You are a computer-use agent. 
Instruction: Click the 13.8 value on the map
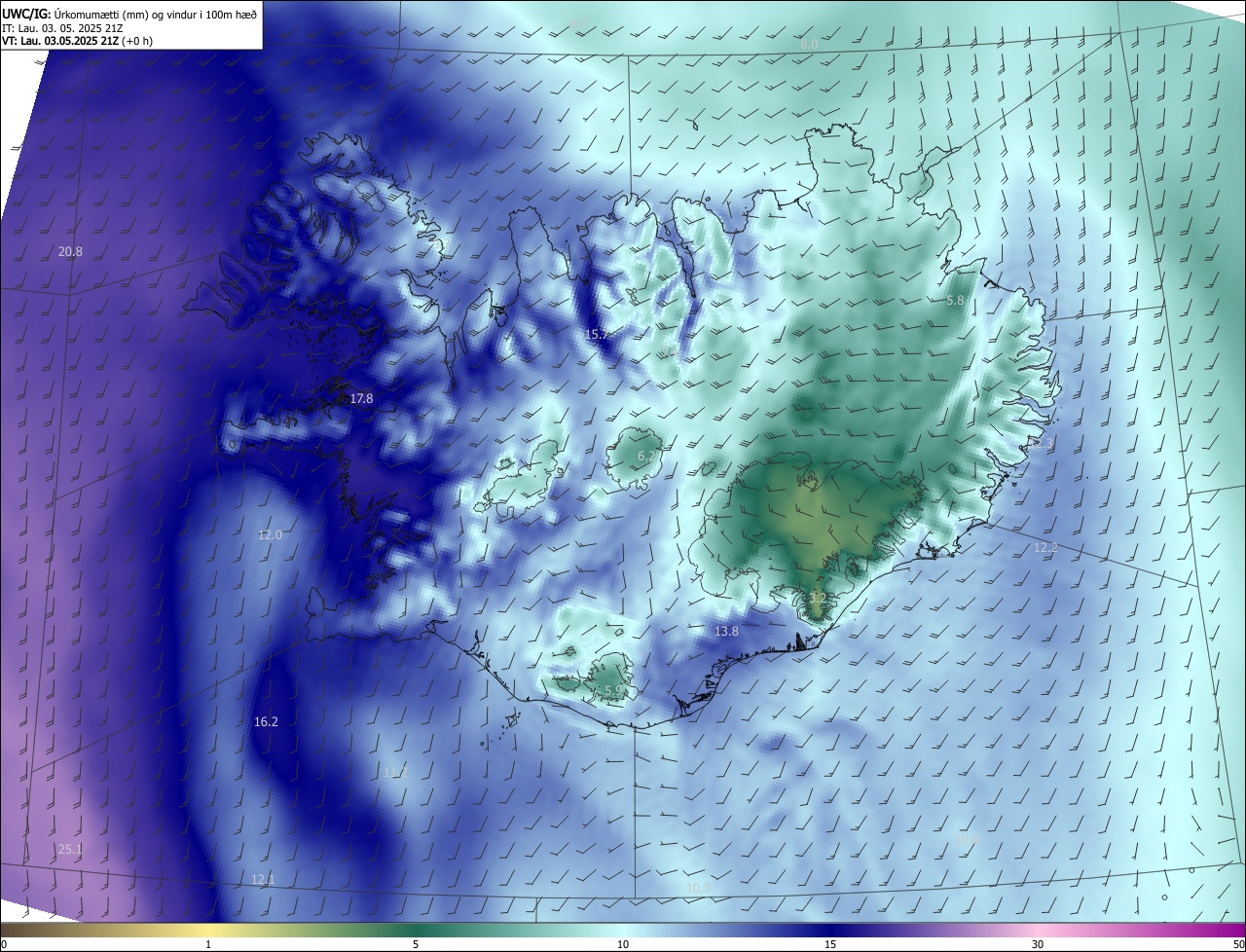(x=726, y=631)
